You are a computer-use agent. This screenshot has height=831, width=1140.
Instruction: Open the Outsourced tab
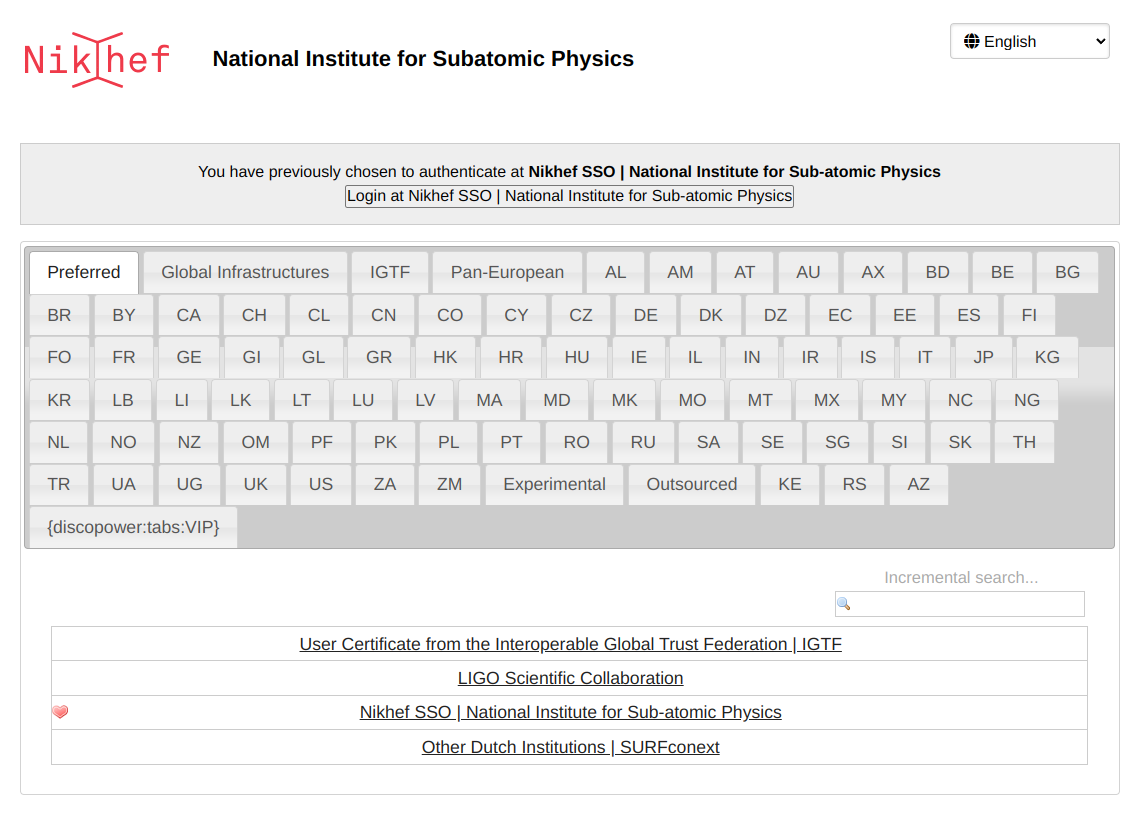click(691, 485)
